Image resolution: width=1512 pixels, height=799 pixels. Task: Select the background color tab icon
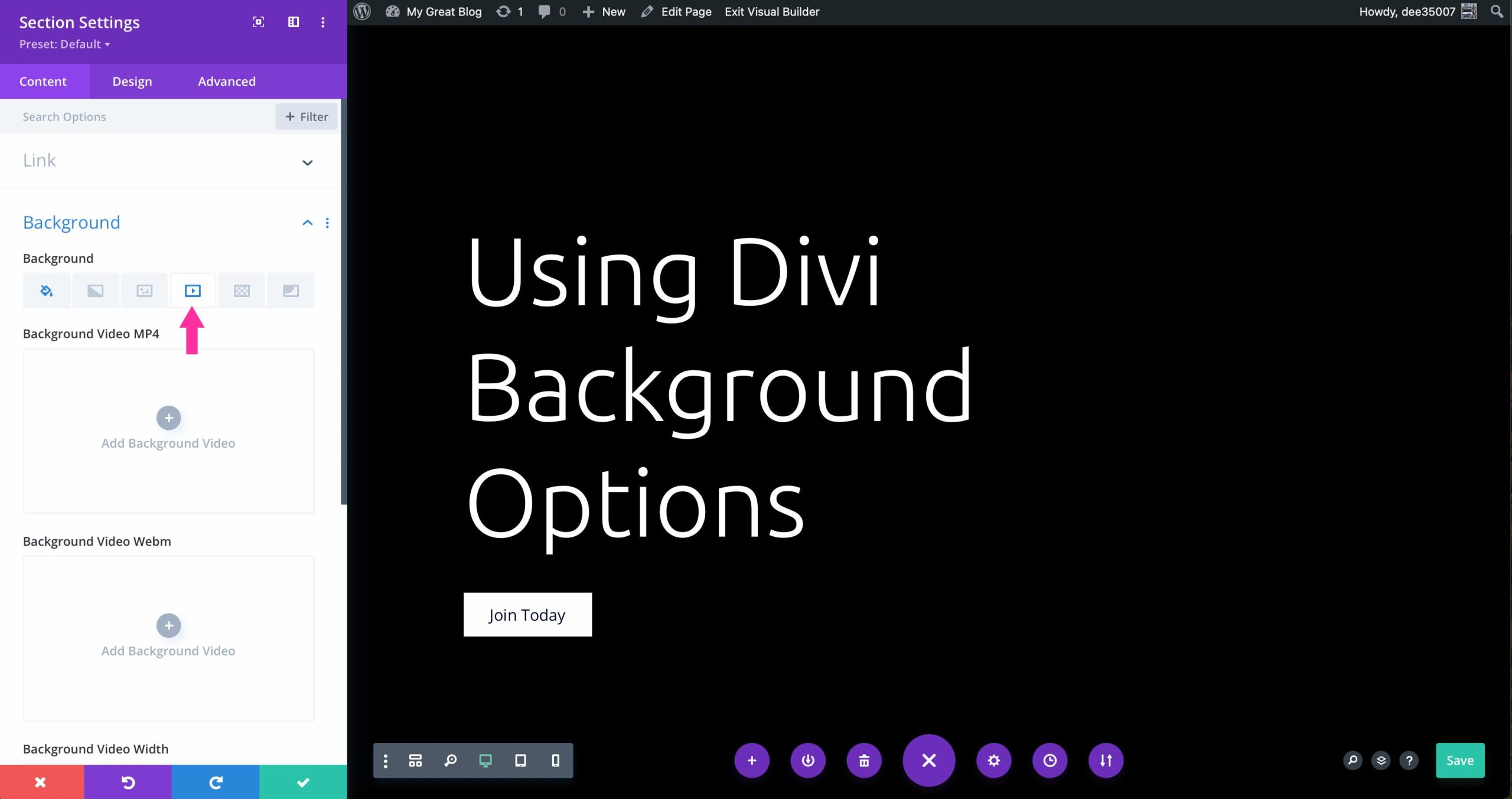pyautogui.click(x=46, y=290)
